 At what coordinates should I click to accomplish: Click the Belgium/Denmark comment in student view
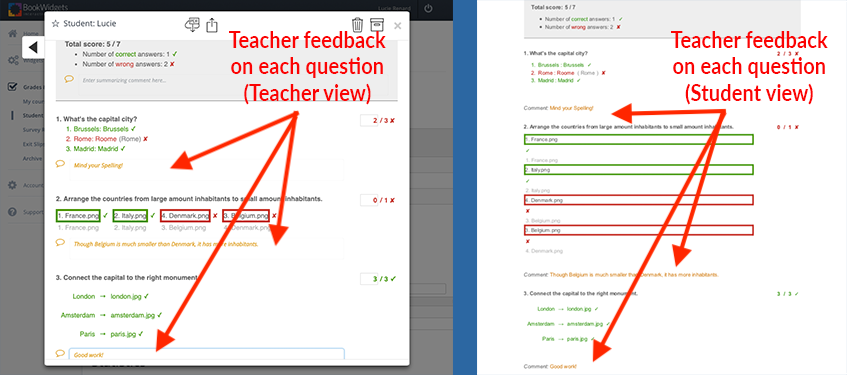pos(621,274)
